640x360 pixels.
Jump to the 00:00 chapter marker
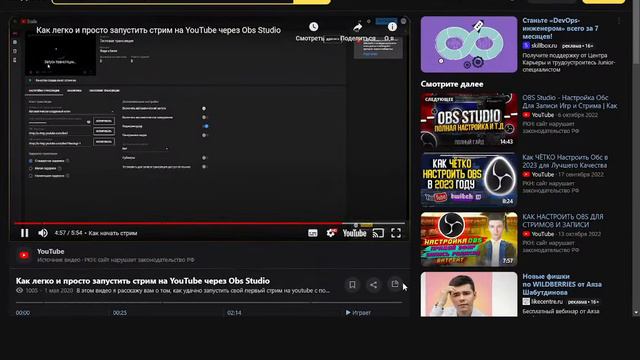tap(23, 313)
